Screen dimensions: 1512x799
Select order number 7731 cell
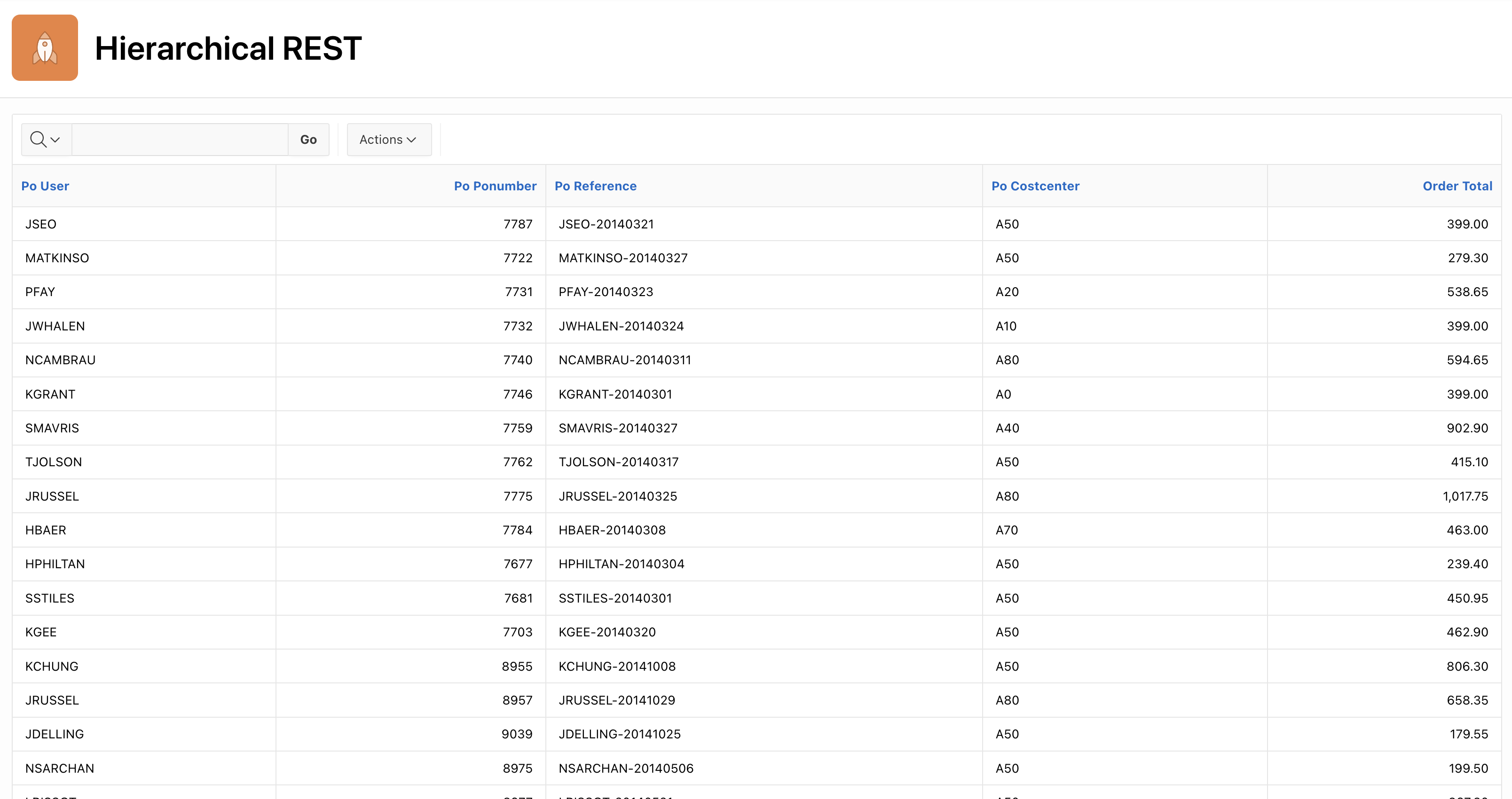pos(518,292)
